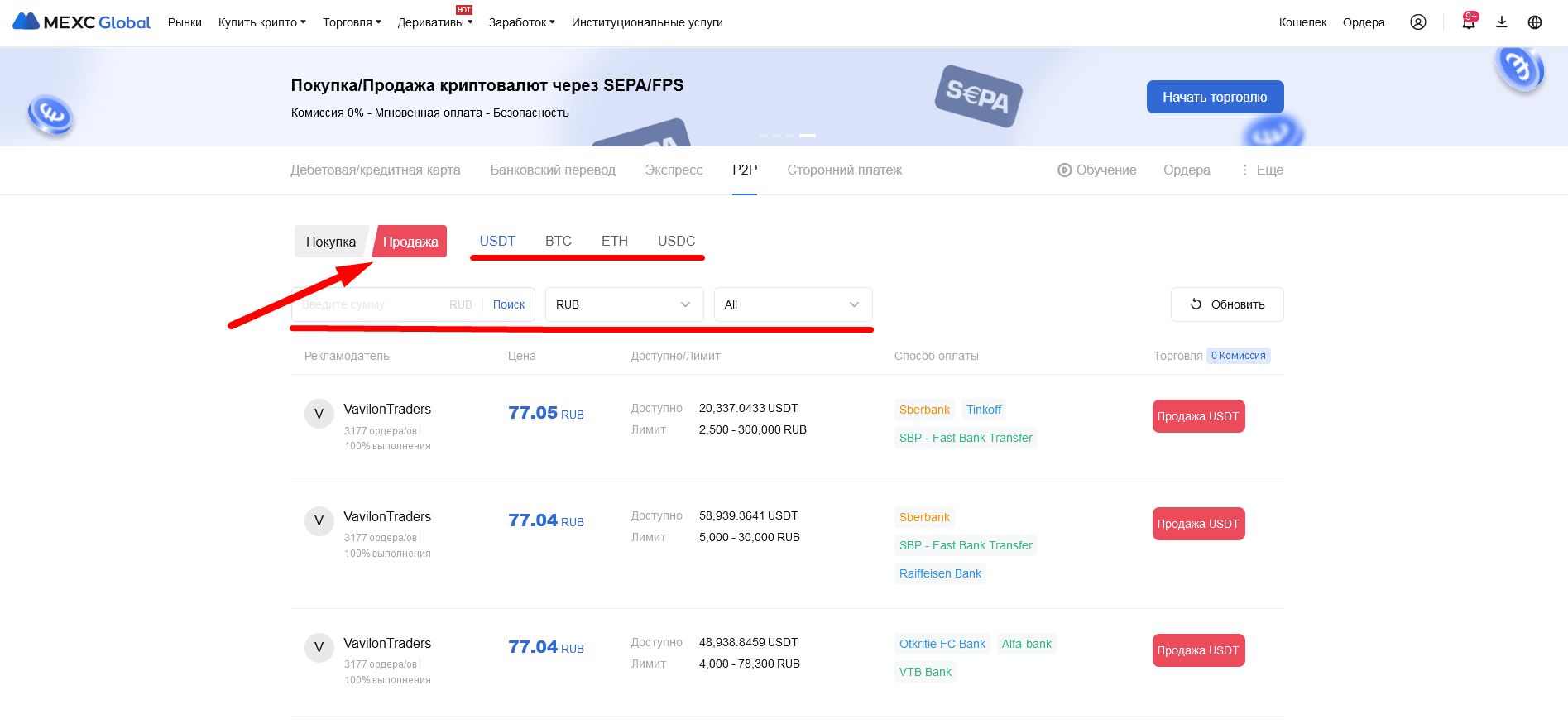Choose the BTC coin tab
1568x724 pixels.
(559, 241)
